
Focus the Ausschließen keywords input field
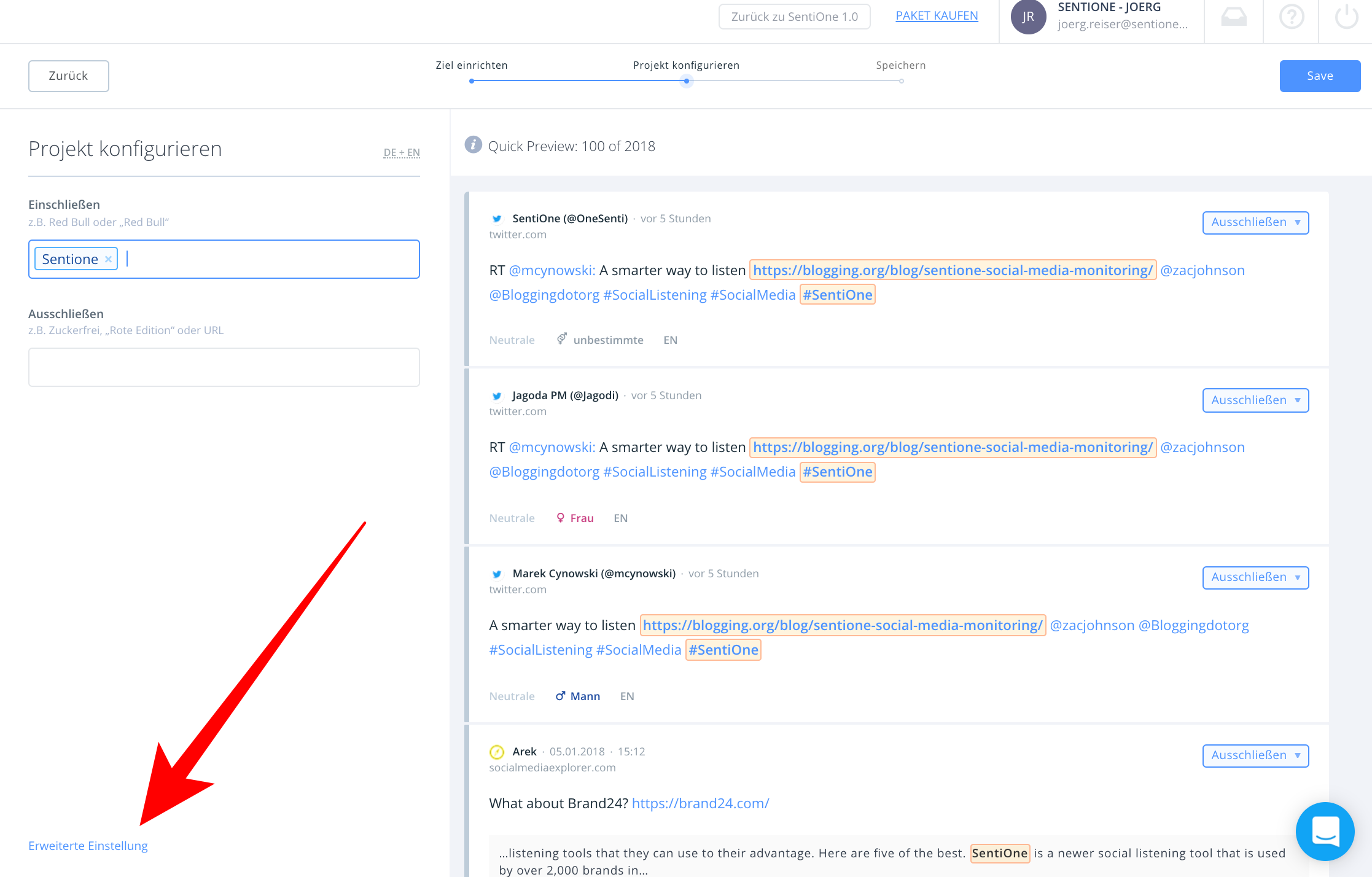[224, 367]
